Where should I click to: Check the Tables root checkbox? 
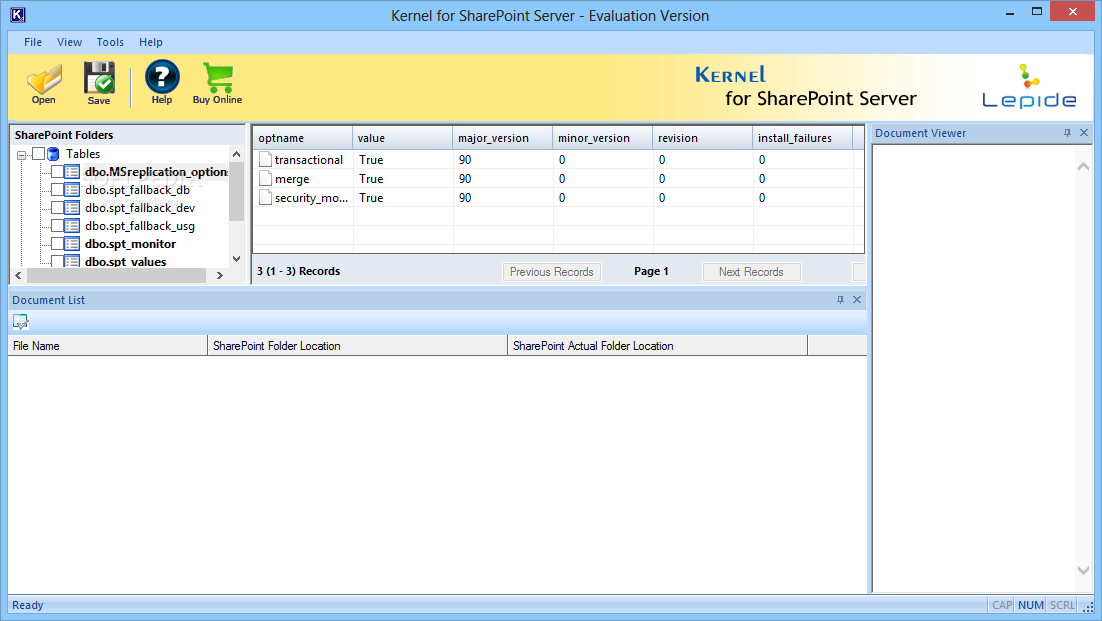39,154
